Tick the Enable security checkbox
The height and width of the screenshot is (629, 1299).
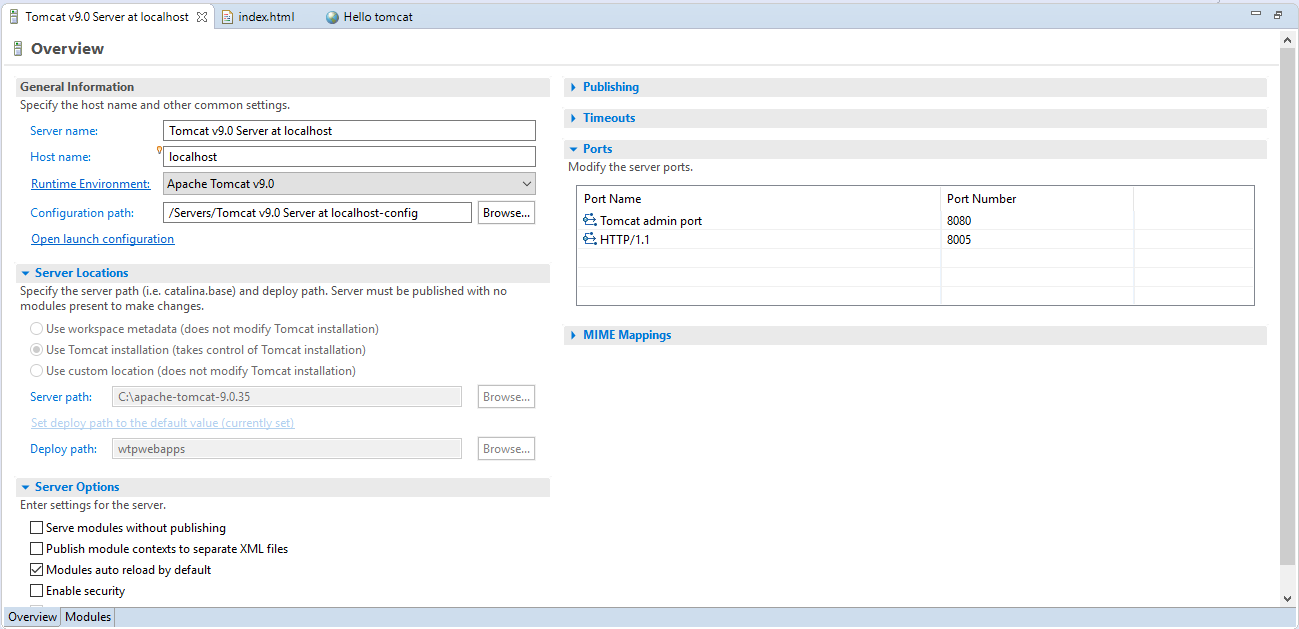coord(37,591)
